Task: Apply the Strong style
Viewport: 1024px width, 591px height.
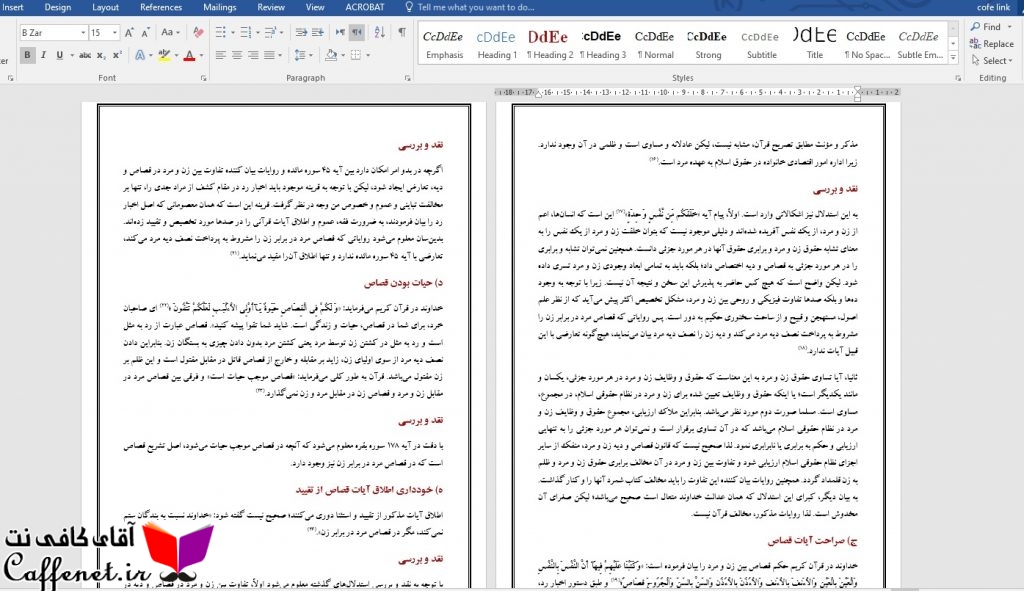Action: point(708,44)
